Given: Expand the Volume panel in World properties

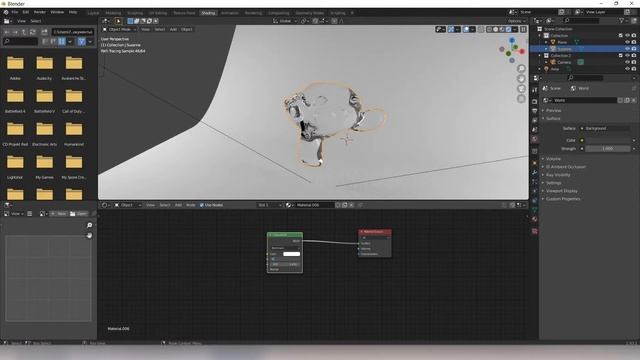Looking at the screenshot, I should tap(553, 158).
